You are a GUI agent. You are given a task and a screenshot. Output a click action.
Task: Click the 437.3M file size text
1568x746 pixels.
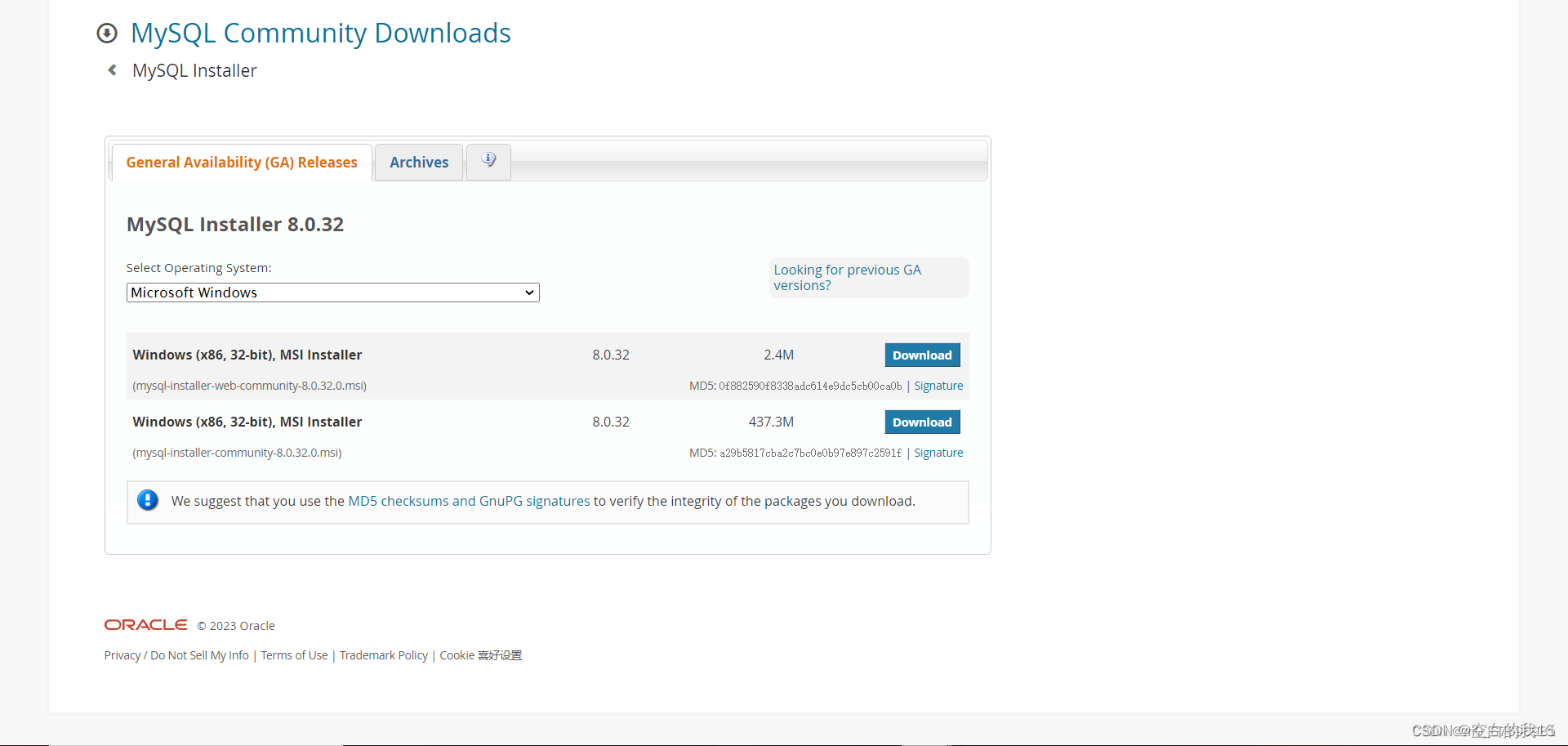click(x=771, y=422)
